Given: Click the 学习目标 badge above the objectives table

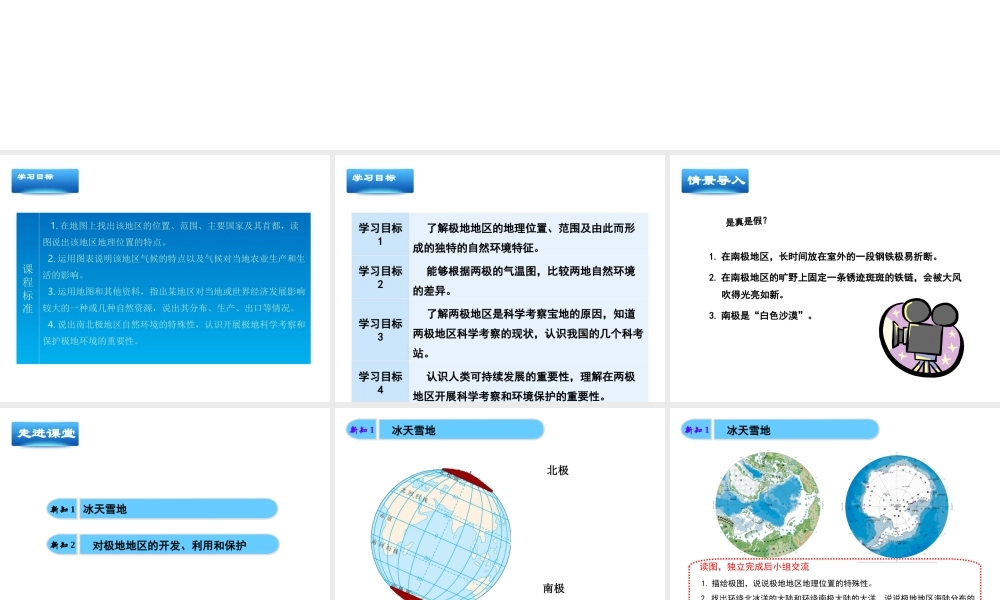Looking at the screenshot, I should [x=380, y=180].
